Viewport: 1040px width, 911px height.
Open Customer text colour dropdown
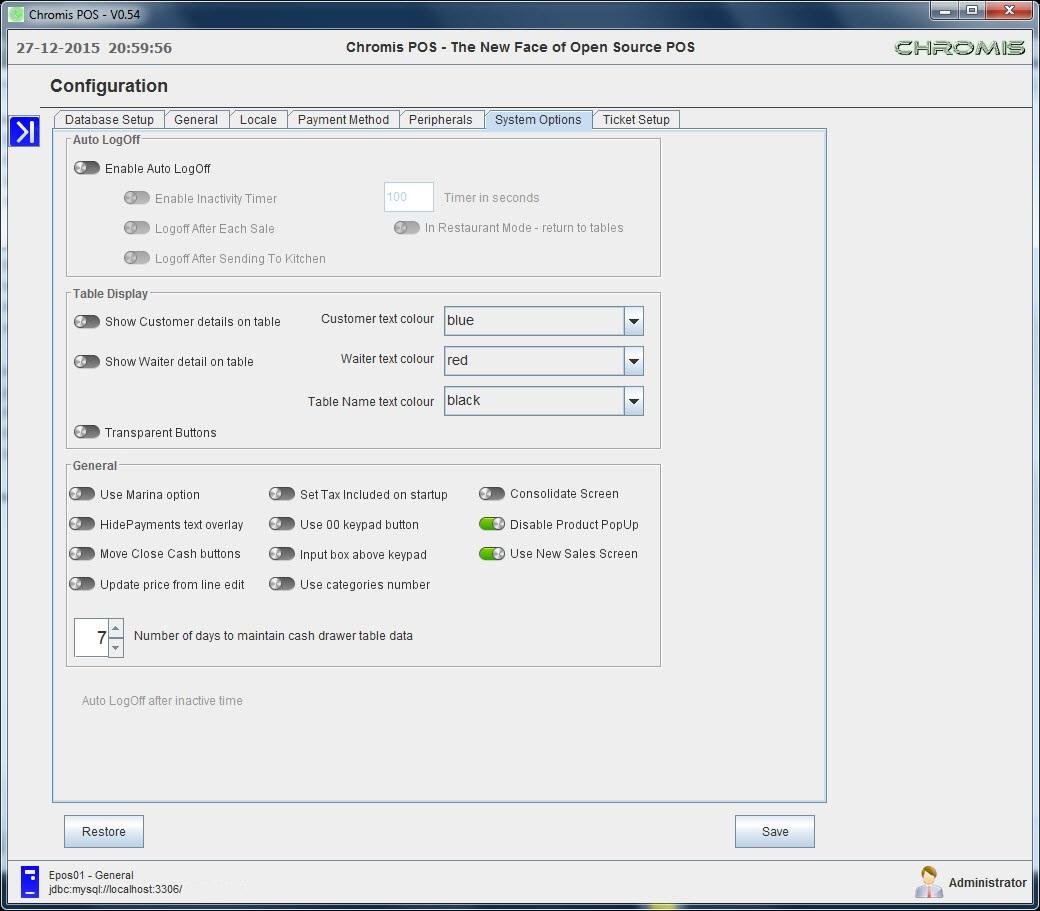coord(633,321)
